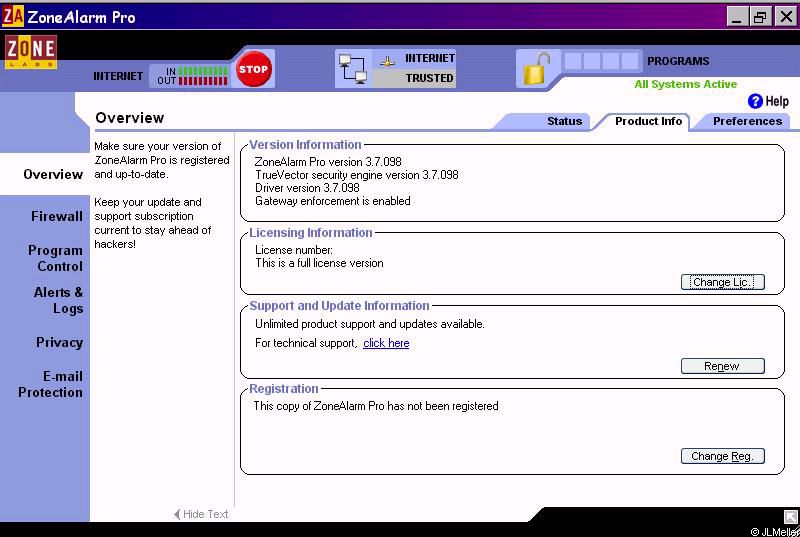Click the networked computers icon

[353, 69]
